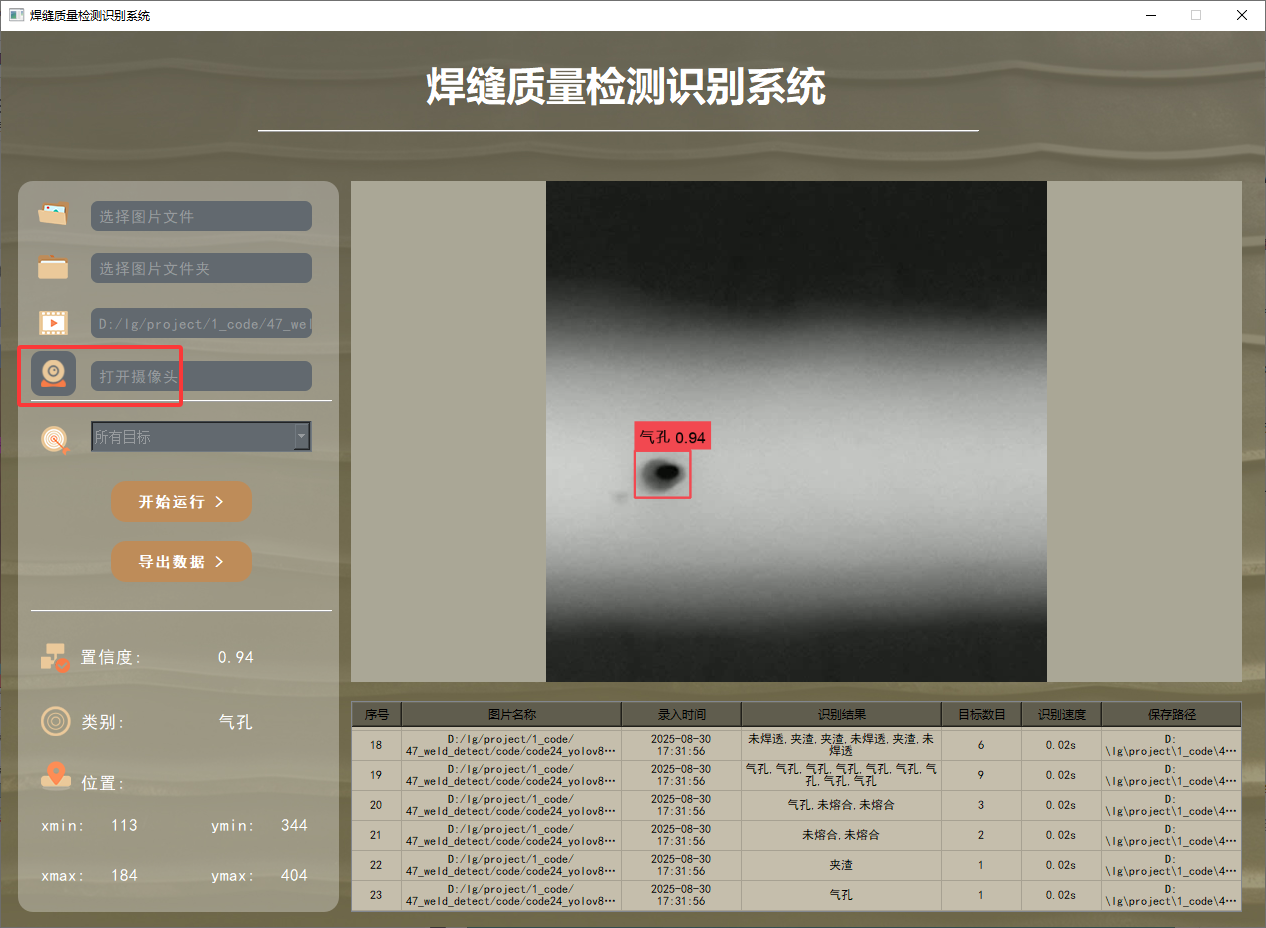
Task: Click ymin value 344
Action: 294,825
